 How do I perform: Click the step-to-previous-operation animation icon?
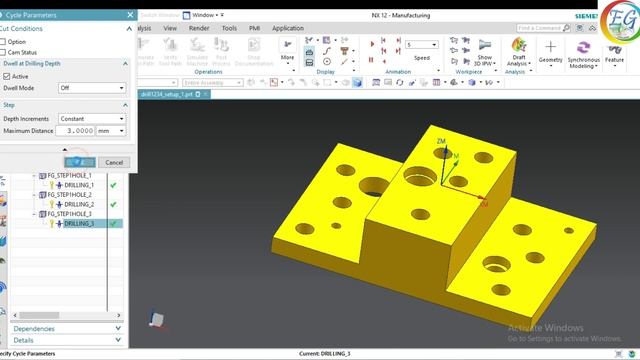click(x=383, y=40)
